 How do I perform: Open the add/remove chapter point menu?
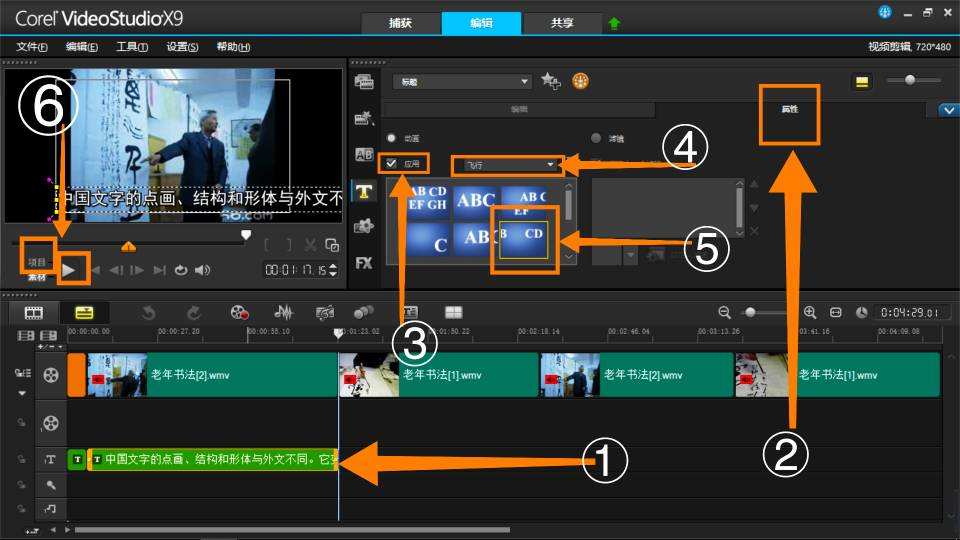click(49, 347)
